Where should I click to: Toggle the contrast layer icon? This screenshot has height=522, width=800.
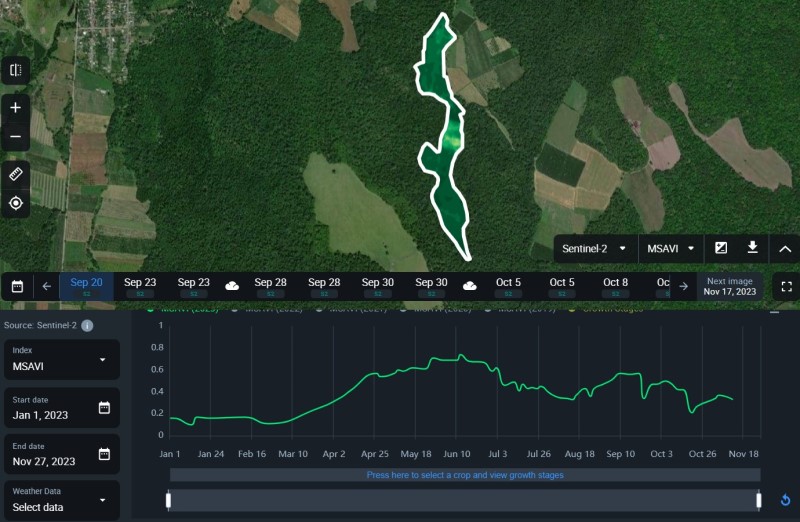[721, 248]
